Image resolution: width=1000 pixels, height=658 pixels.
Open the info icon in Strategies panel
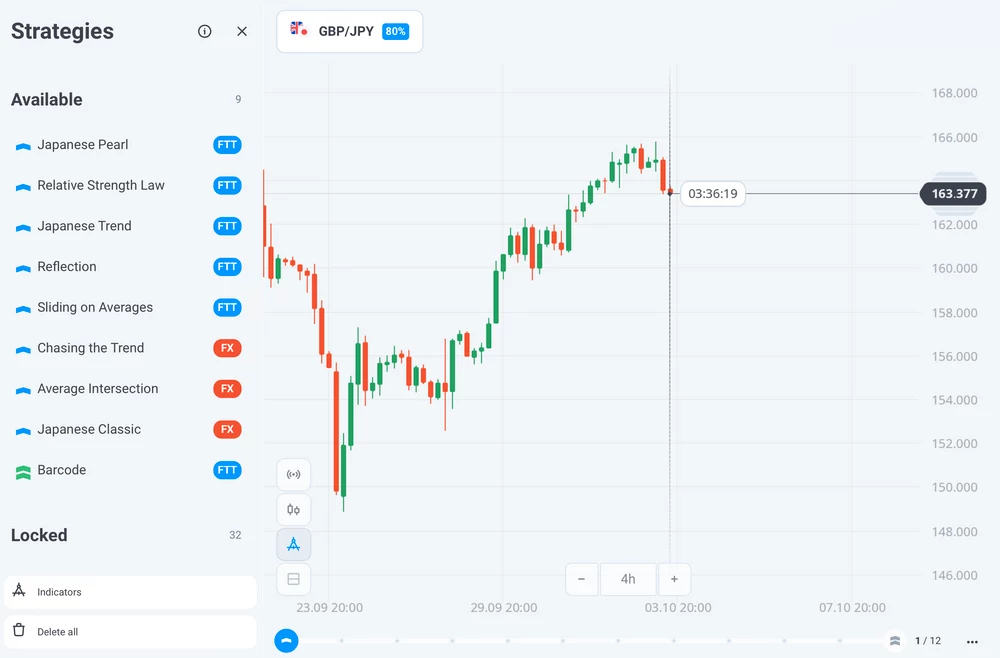204,31
